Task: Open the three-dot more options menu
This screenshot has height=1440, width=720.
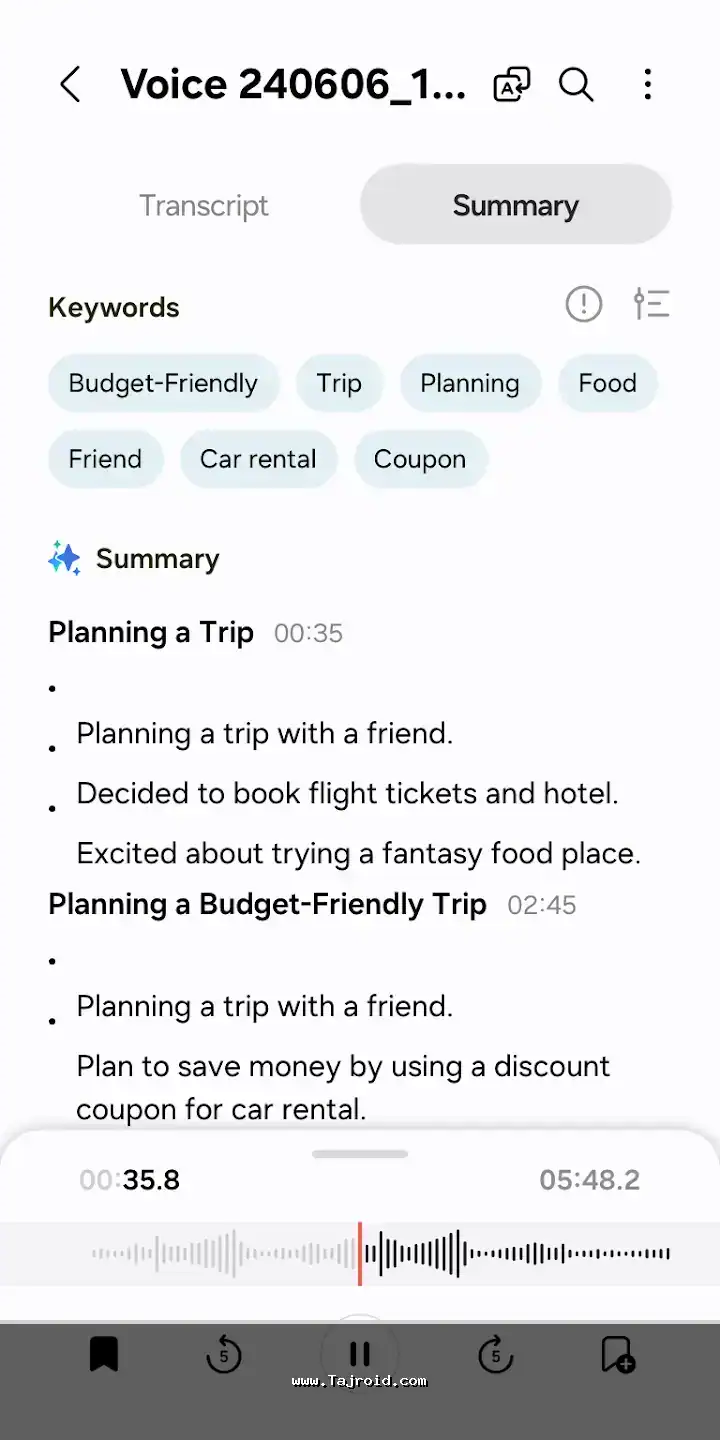Action: (x=648, y=85)
